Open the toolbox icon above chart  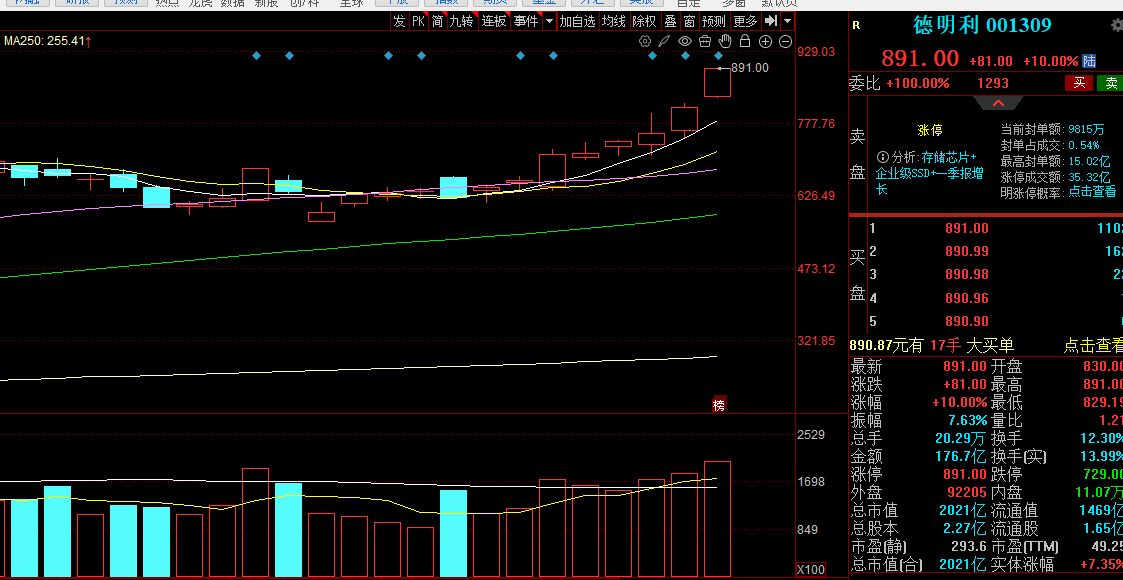pyautogui.click(x=705, y=41)
